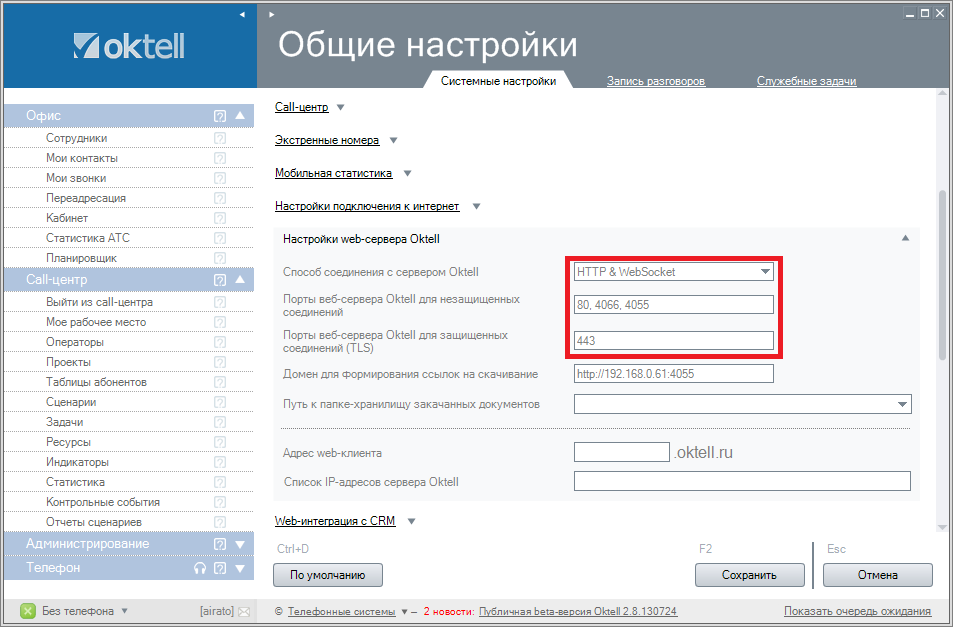Expand the Администрирование section
Viewport: 953px width, 627px height.
pos(240,544)
